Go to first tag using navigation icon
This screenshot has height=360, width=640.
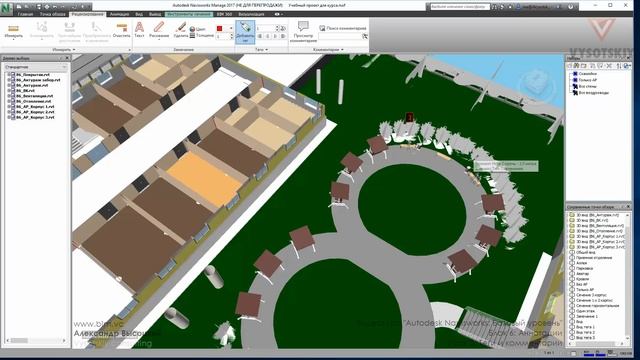[x=260, y=36]
